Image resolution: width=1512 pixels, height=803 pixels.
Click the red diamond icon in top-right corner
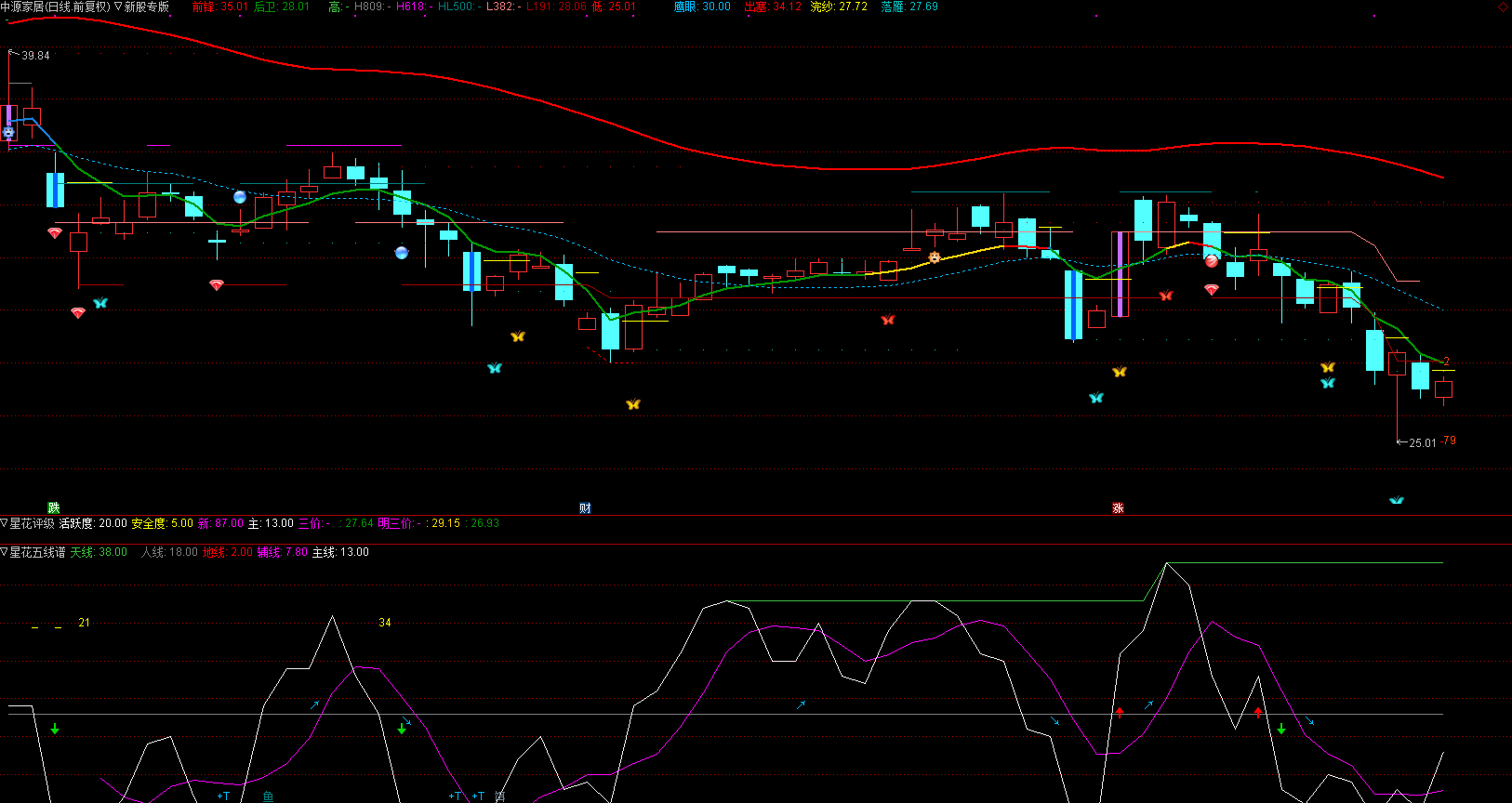click(x=1503, y=7)
